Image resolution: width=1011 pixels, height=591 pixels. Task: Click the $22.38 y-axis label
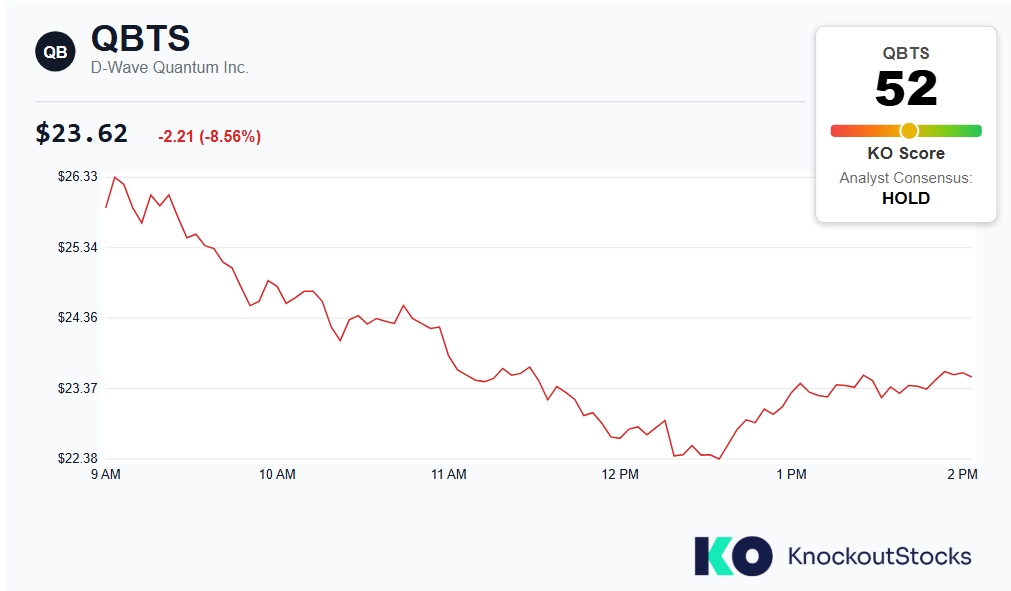click(x=78, y=458)
